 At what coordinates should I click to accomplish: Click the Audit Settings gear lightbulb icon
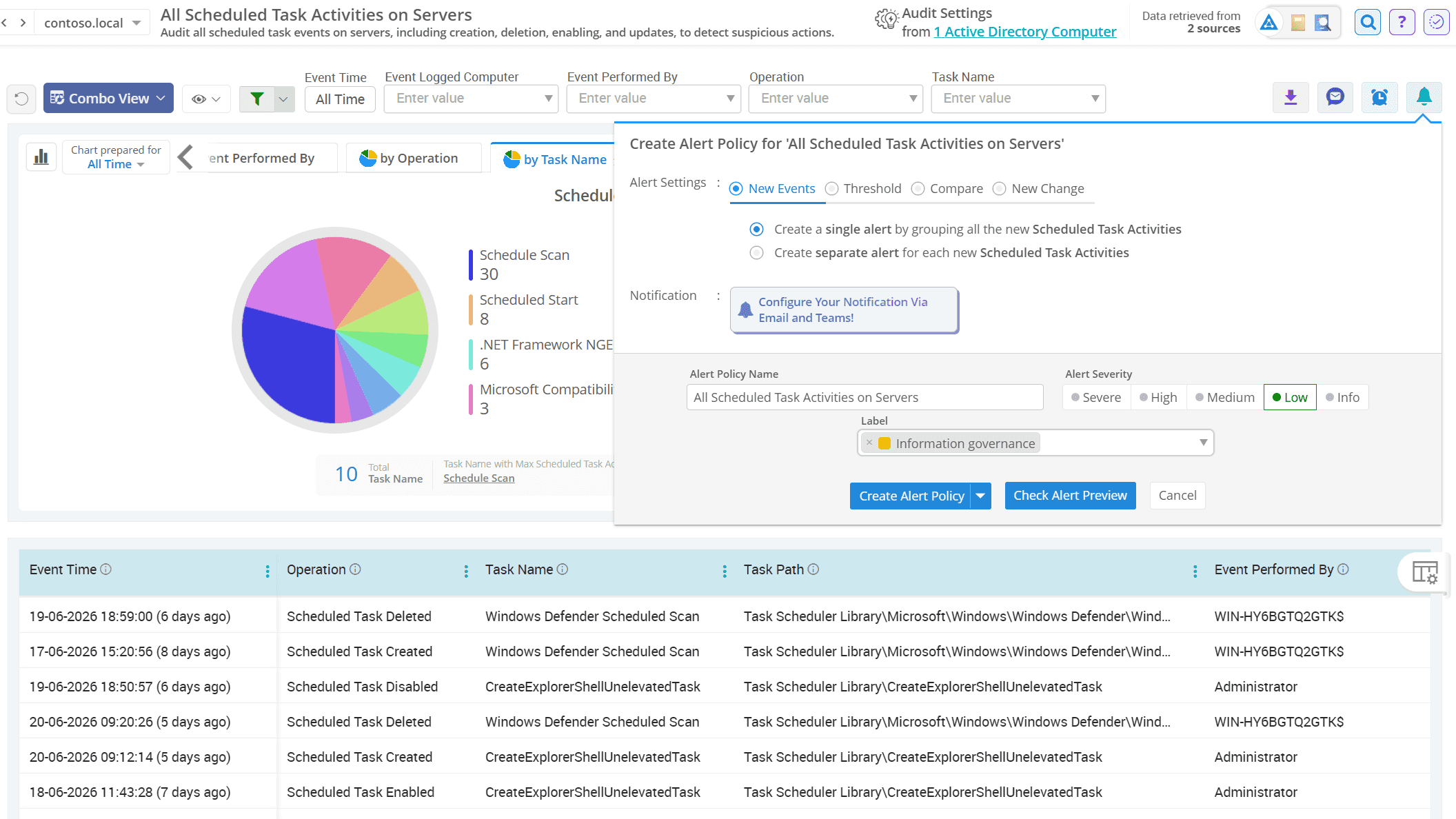tap(887, 19)
